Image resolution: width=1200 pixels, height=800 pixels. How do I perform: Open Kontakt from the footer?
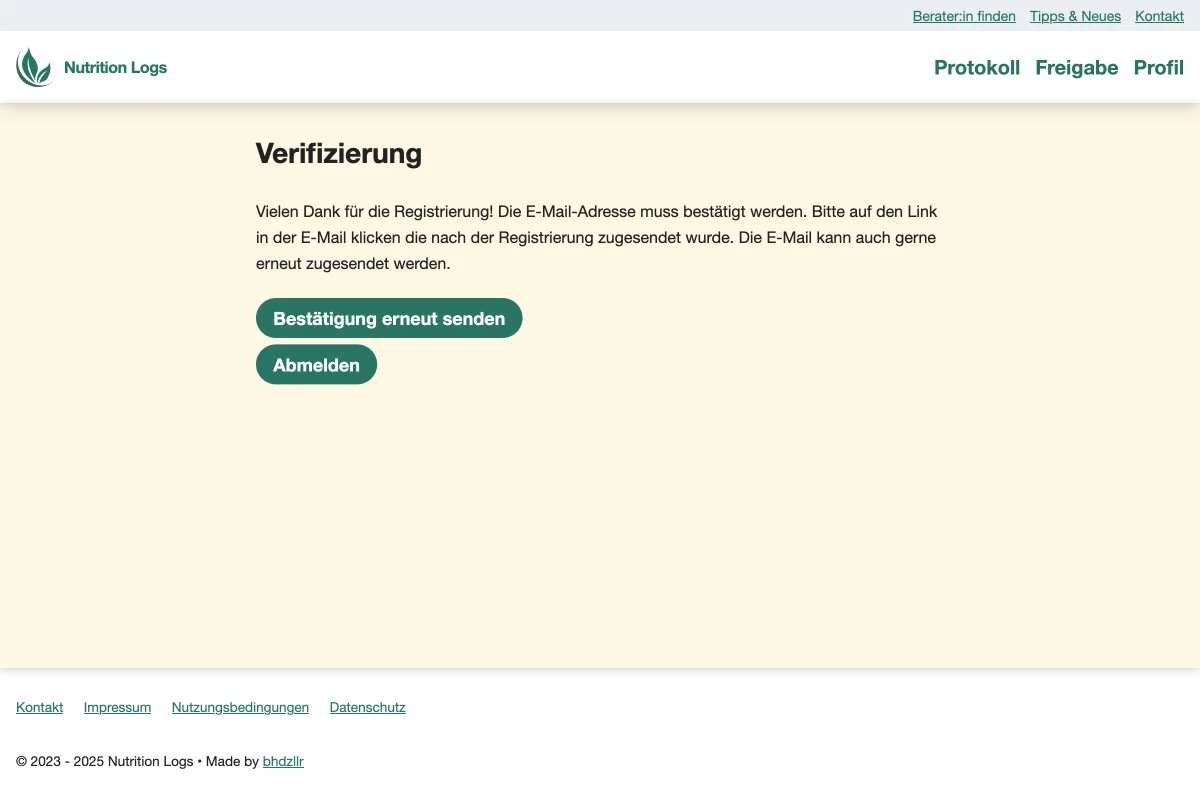pyautogui.click(x=39, y=707)
